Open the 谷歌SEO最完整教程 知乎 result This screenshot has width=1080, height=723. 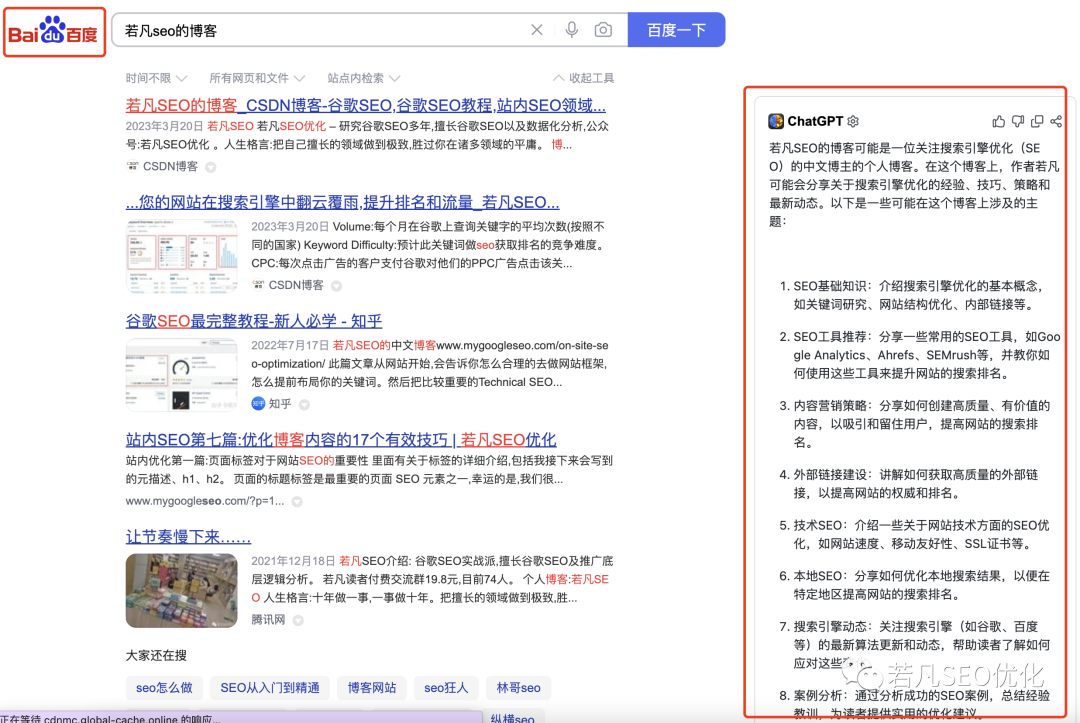254,321
